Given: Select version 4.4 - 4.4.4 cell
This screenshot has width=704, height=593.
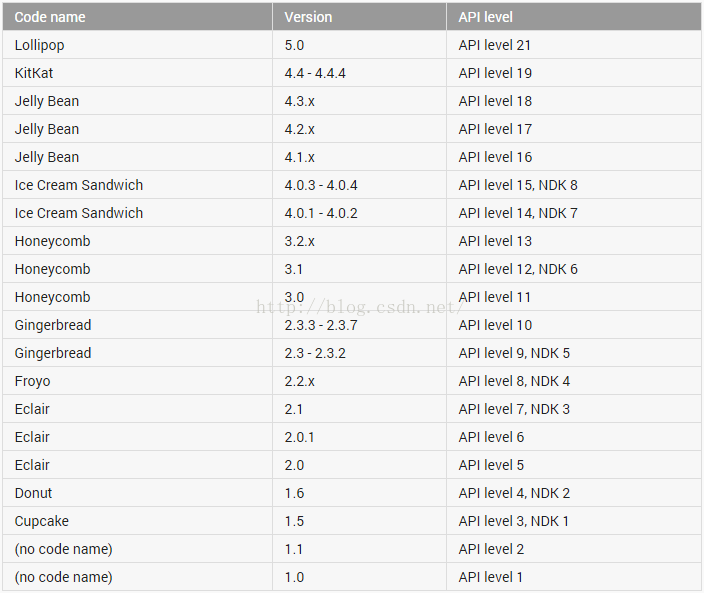Looking at the screenshot, I should [x=315, y=73].
